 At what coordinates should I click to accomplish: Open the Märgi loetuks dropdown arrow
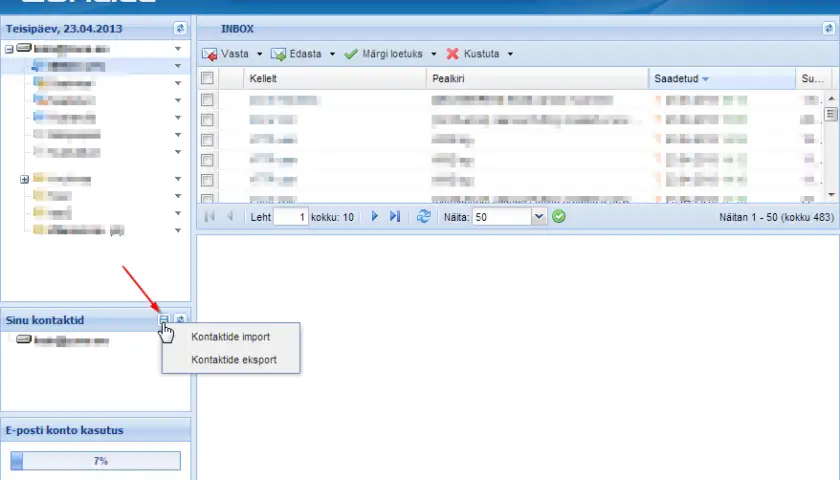[434, 54]
